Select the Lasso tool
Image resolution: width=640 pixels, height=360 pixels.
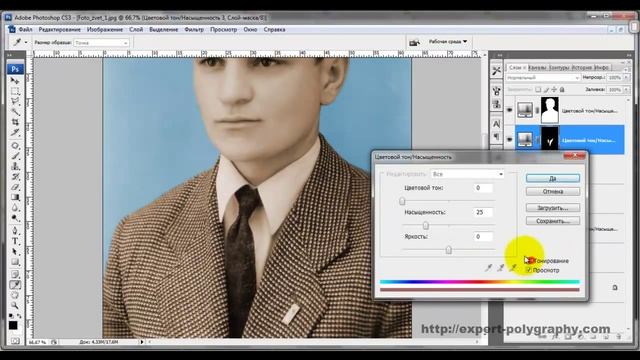(15, 101)
